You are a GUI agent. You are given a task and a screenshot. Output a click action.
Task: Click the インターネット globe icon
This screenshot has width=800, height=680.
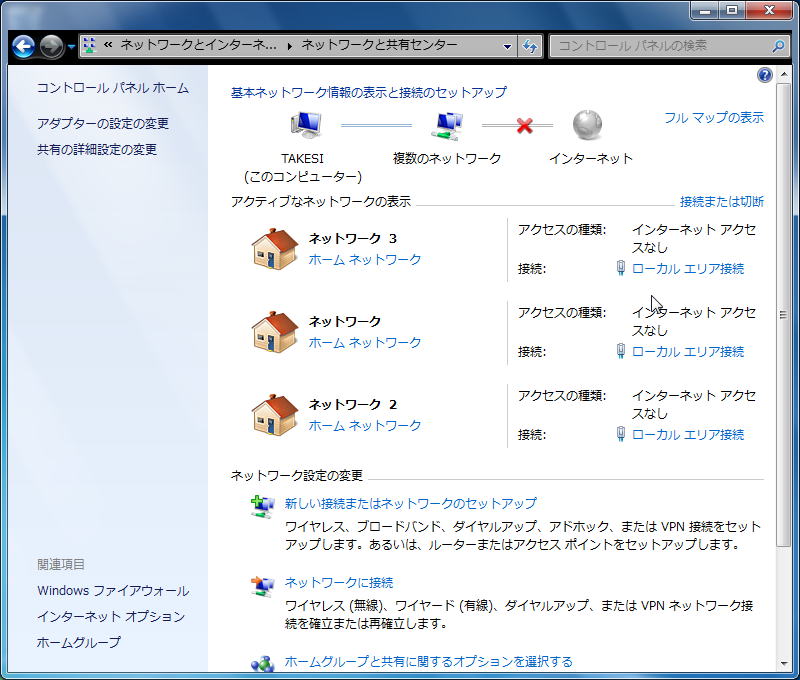[x=587, y=125]
